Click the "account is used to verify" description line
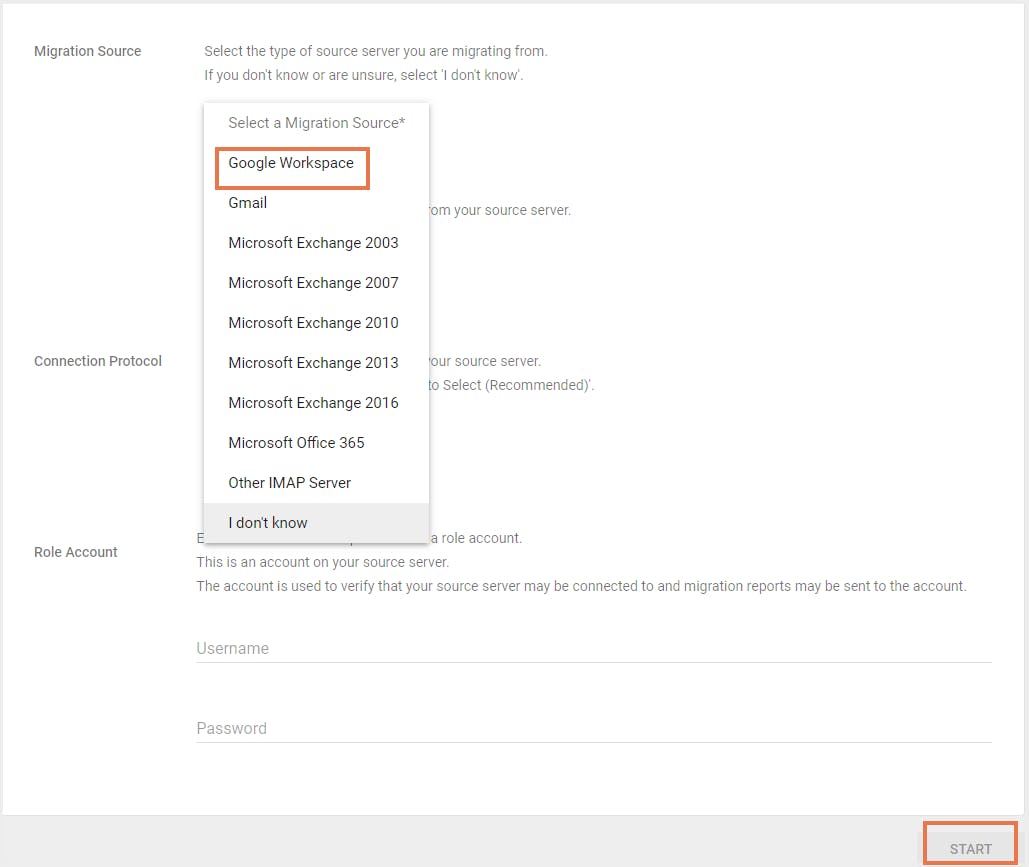Image resolution: width=1029 pixels, height=867 pixels. (x=581, y=586)
